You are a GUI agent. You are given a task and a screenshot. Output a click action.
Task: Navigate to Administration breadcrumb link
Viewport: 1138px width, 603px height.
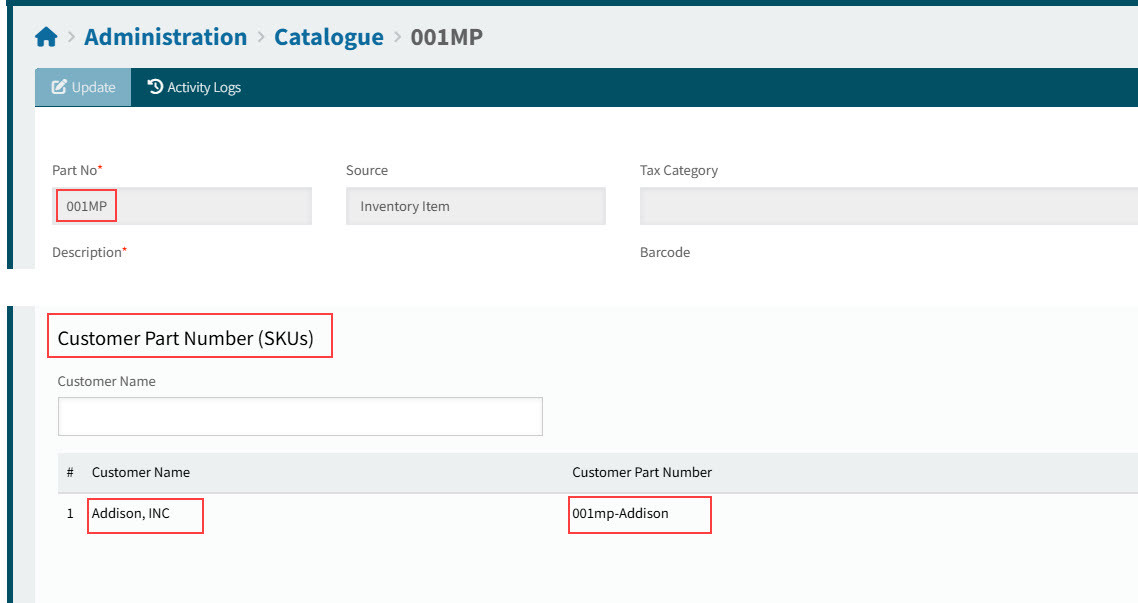click(x=165, y=37)
